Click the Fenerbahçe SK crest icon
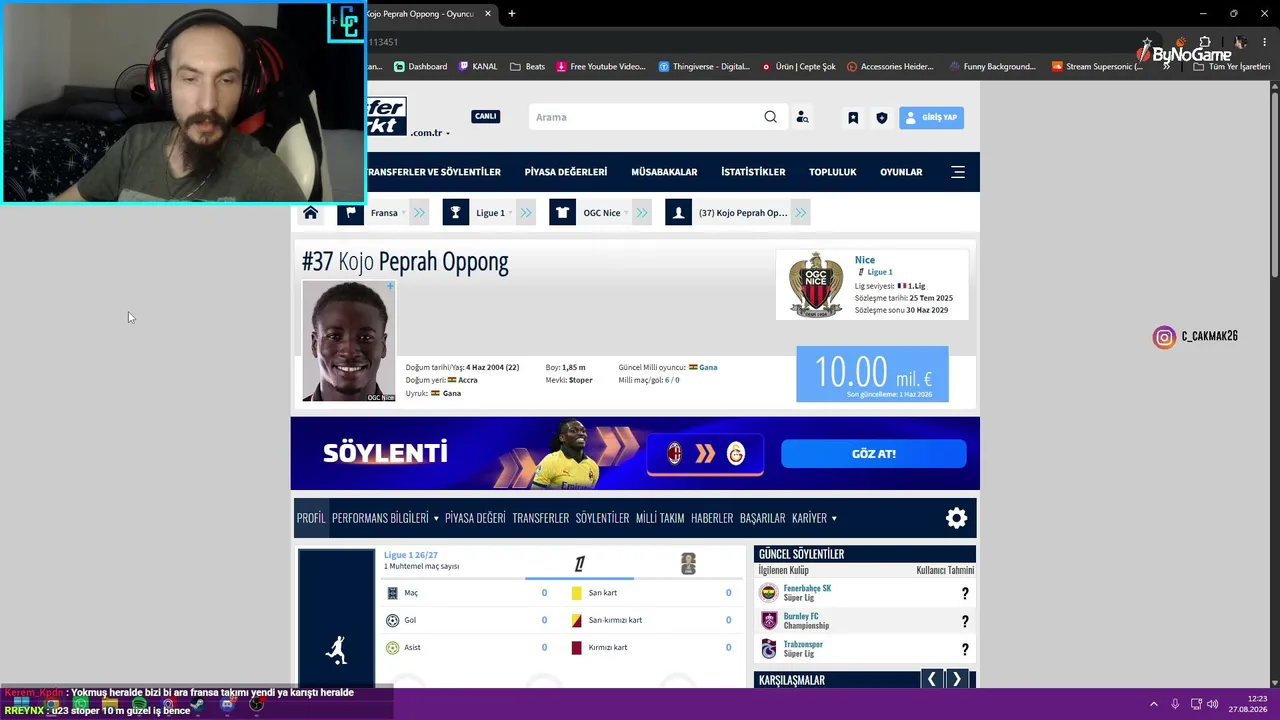 point(768,593)
